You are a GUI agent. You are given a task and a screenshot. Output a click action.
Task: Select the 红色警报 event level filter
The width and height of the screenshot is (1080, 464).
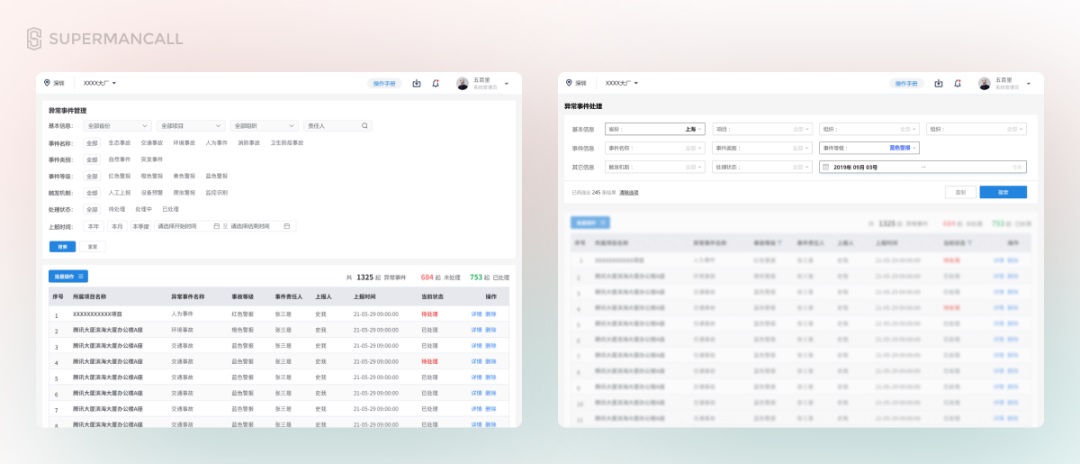[118, 176]
